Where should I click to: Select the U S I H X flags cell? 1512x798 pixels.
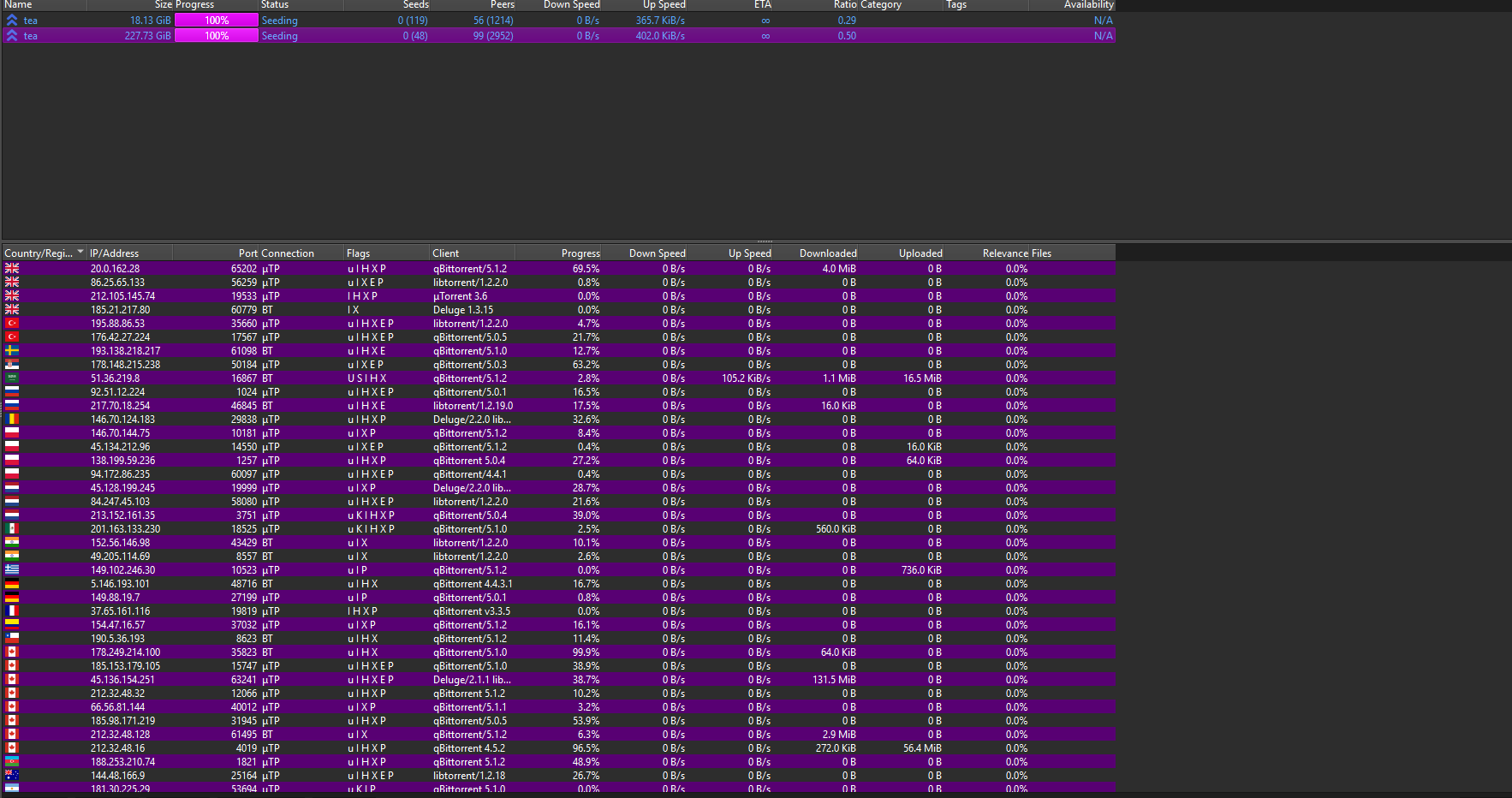[x=366, y=378]
